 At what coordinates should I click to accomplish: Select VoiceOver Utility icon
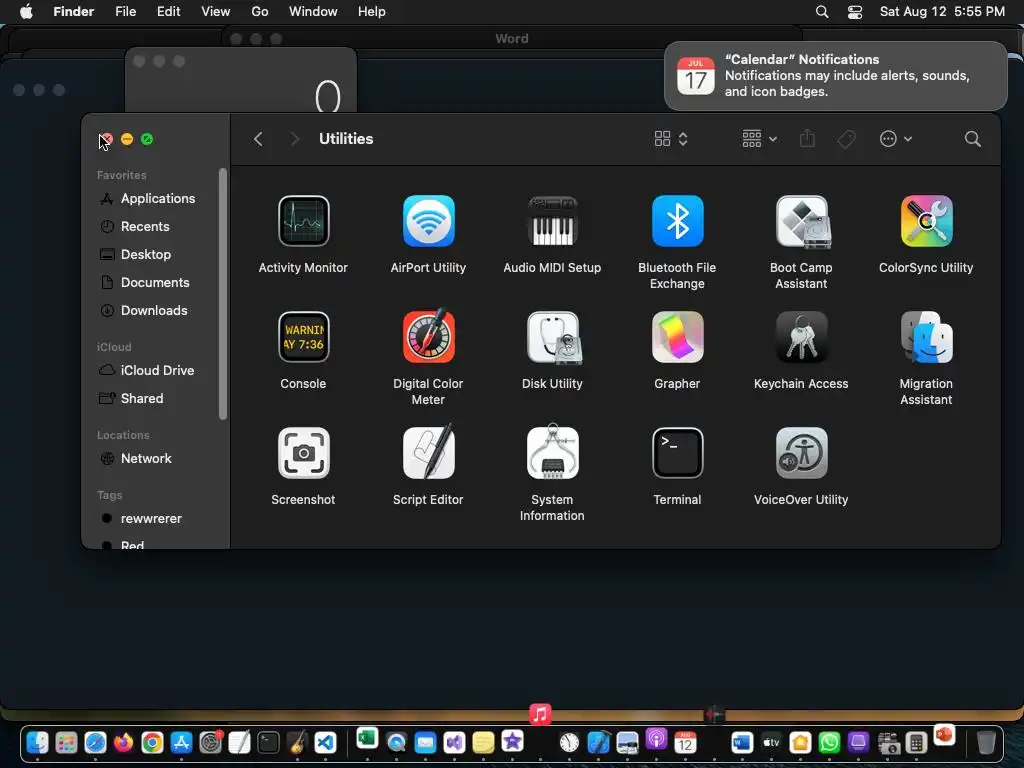click(x=801, y=453)
